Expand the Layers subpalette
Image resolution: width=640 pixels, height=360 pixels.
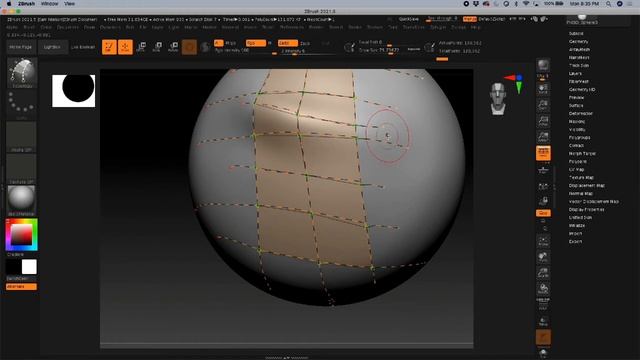point(575,73)
